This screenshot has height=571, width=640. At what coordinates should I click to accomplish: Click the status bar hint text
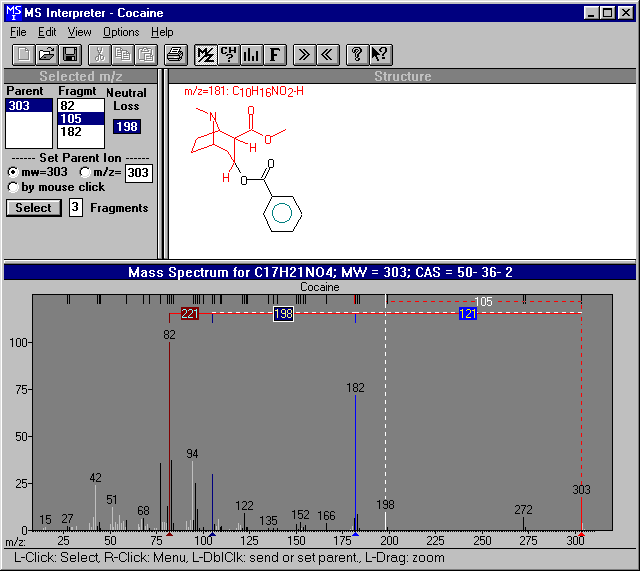click(x=229, y=558)
